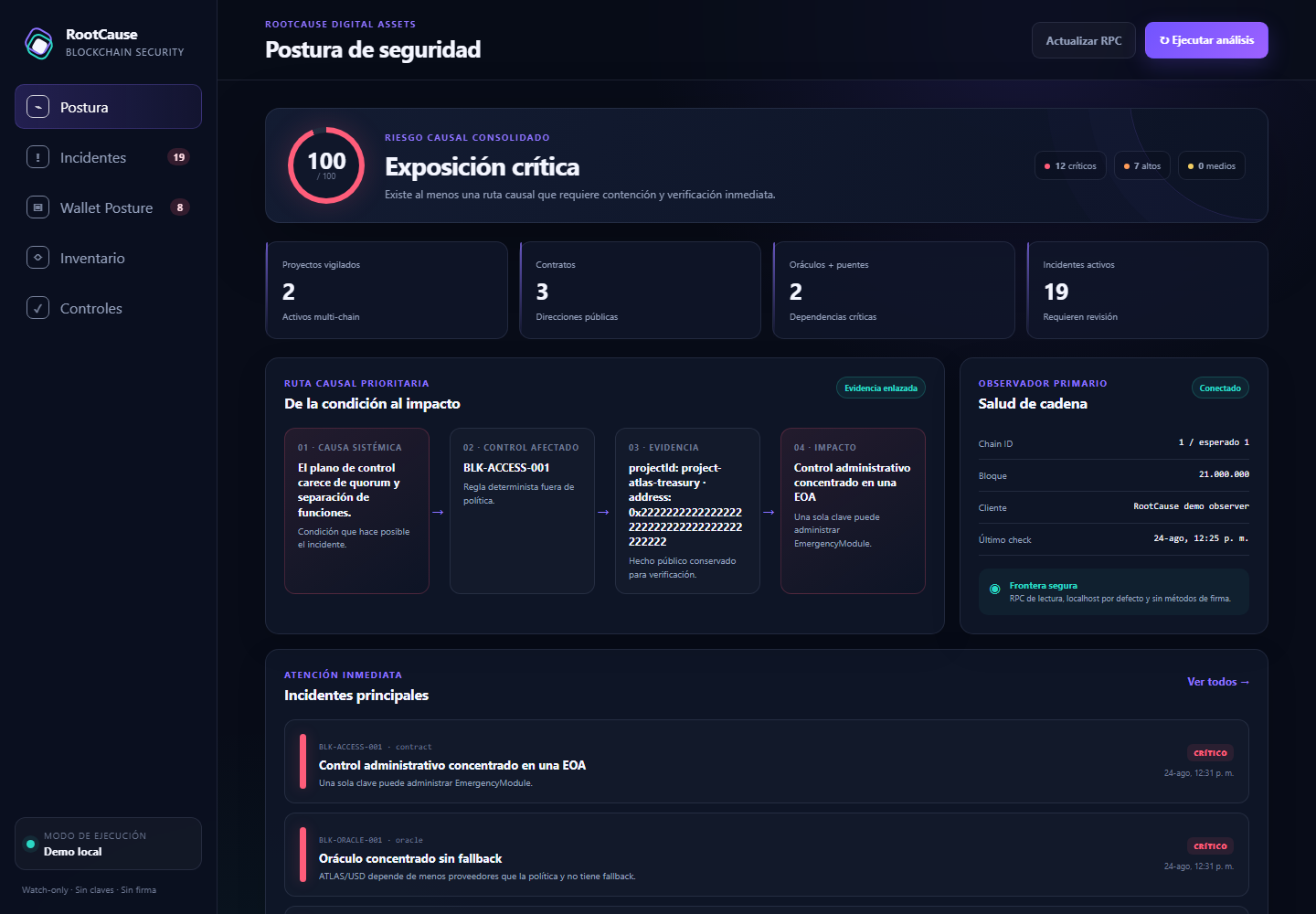Run analysis with Ejecutar análisis
Viewport: 1316px width, 914px height.
(x=1206, y=40)
